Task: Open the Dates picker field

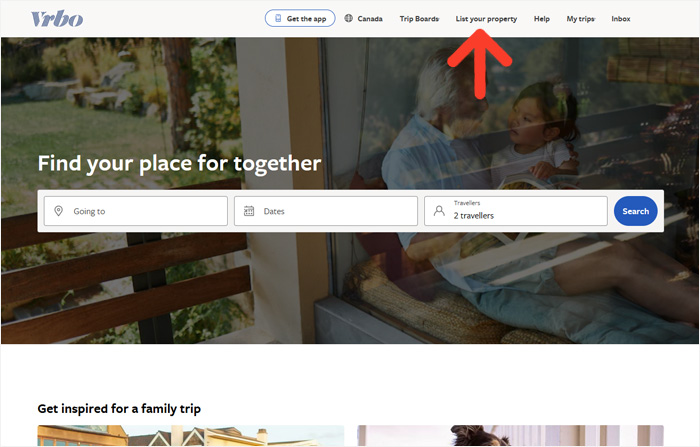Action: [326, 211]
